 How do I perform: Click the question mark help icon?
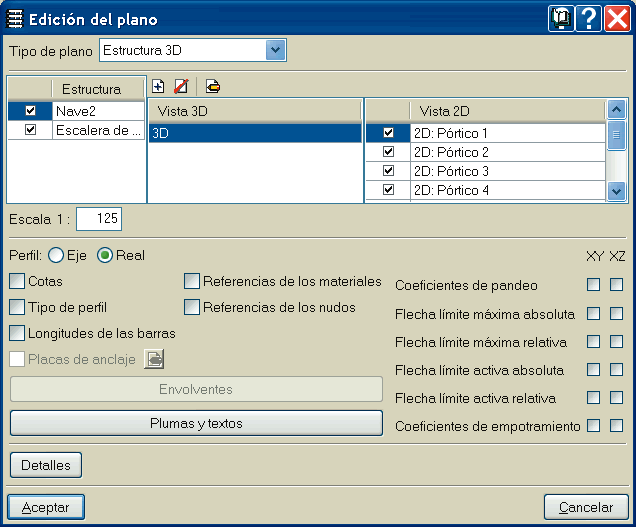(589, 19)
